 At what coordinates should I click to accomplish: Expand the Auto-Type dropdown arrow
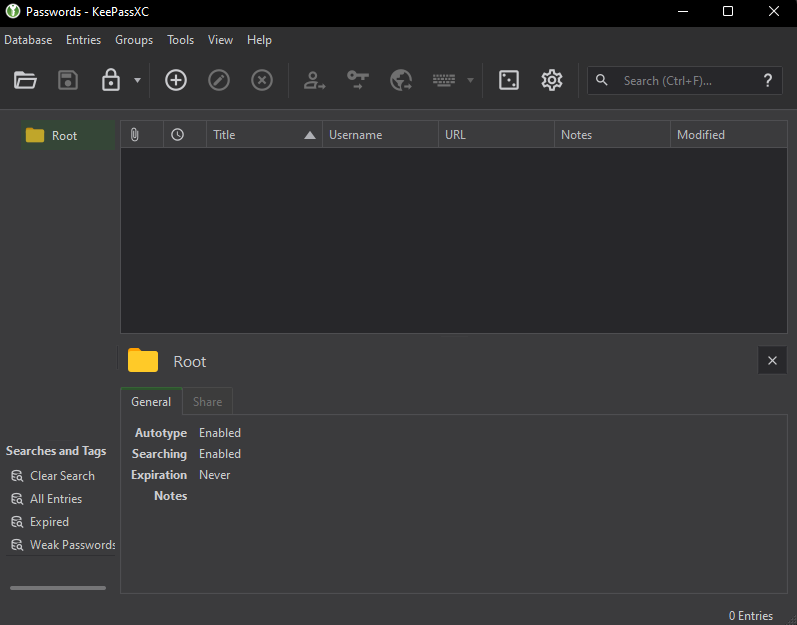[x=471, y=80]
